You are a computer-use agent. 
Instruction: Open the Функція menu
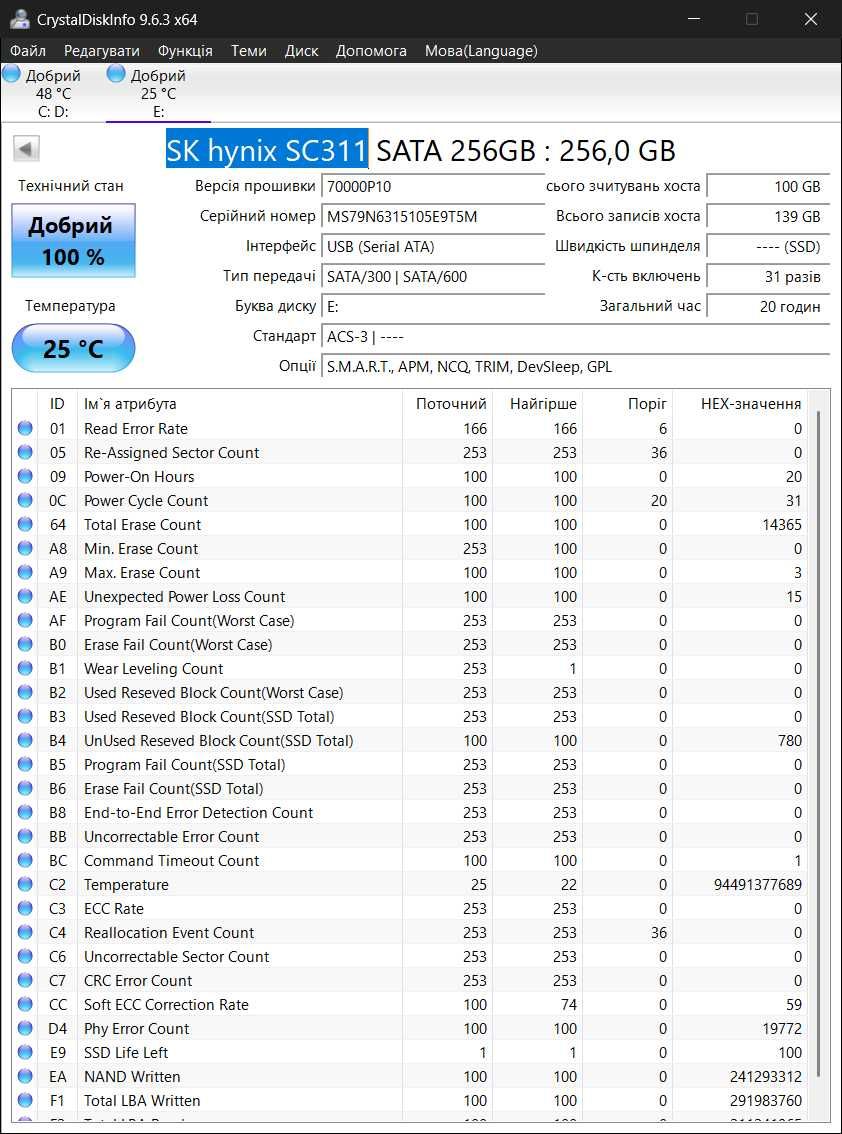[x=185, y=51]
